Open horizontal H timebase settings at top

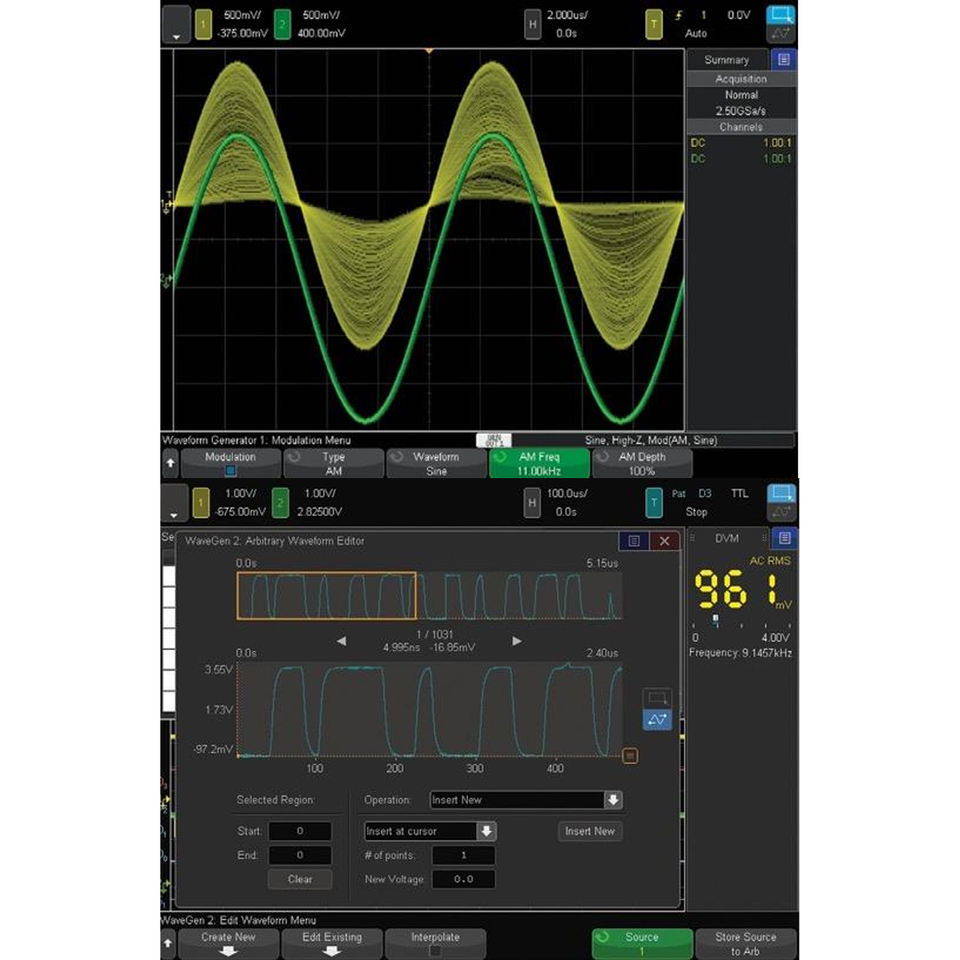[532, 24]
